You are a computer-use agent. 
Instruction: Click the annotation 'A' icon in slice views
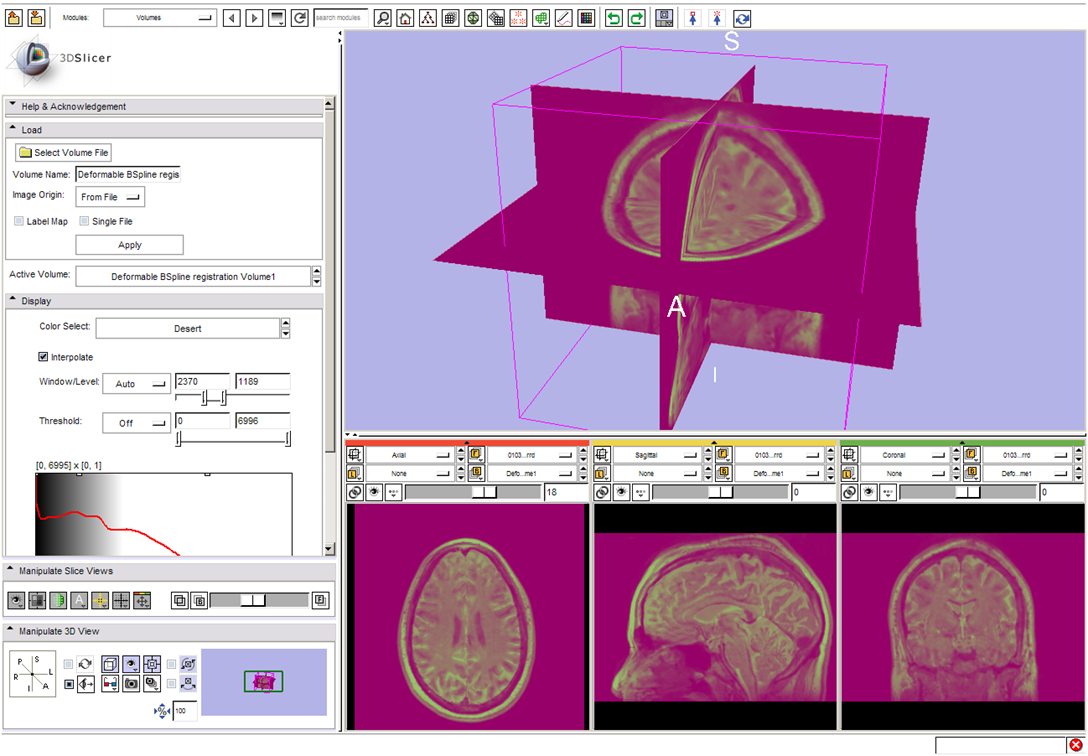pos(80,601)
